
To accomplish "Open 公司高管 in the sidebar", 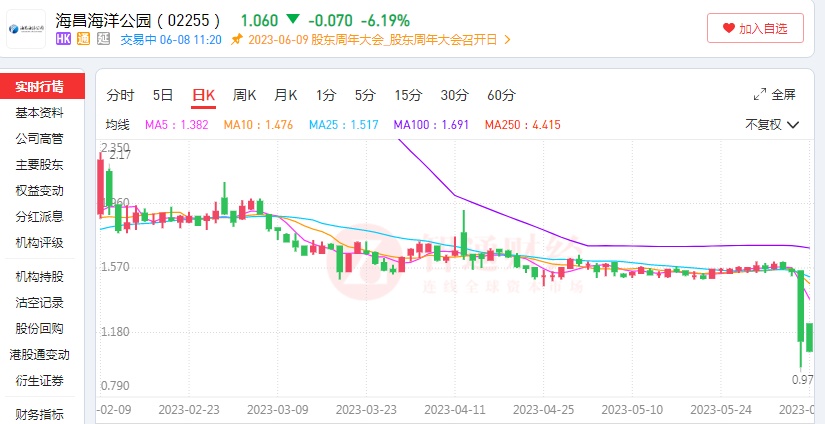I will [39, 139].
